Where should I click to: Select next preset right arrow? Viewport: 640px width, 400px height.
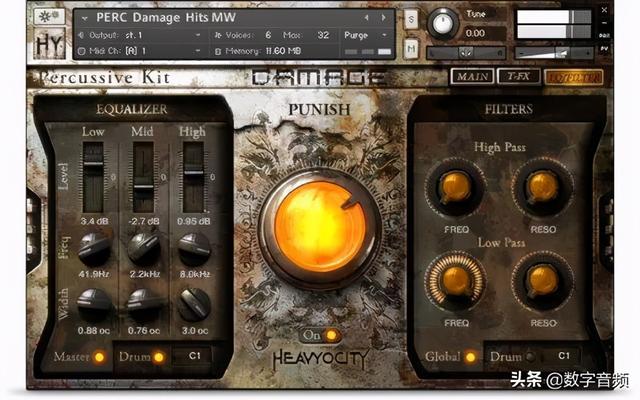(383, 18)
